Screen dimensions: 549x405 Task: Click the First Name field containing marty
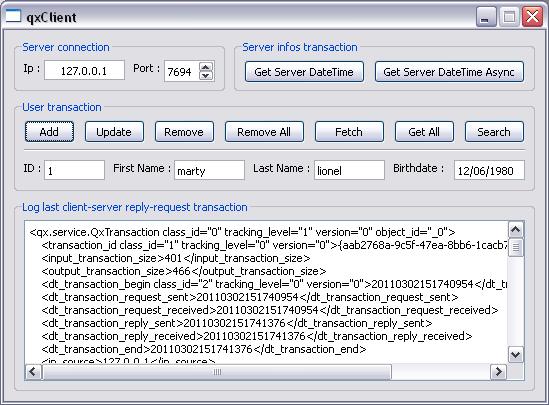click(x=209, y=170)
